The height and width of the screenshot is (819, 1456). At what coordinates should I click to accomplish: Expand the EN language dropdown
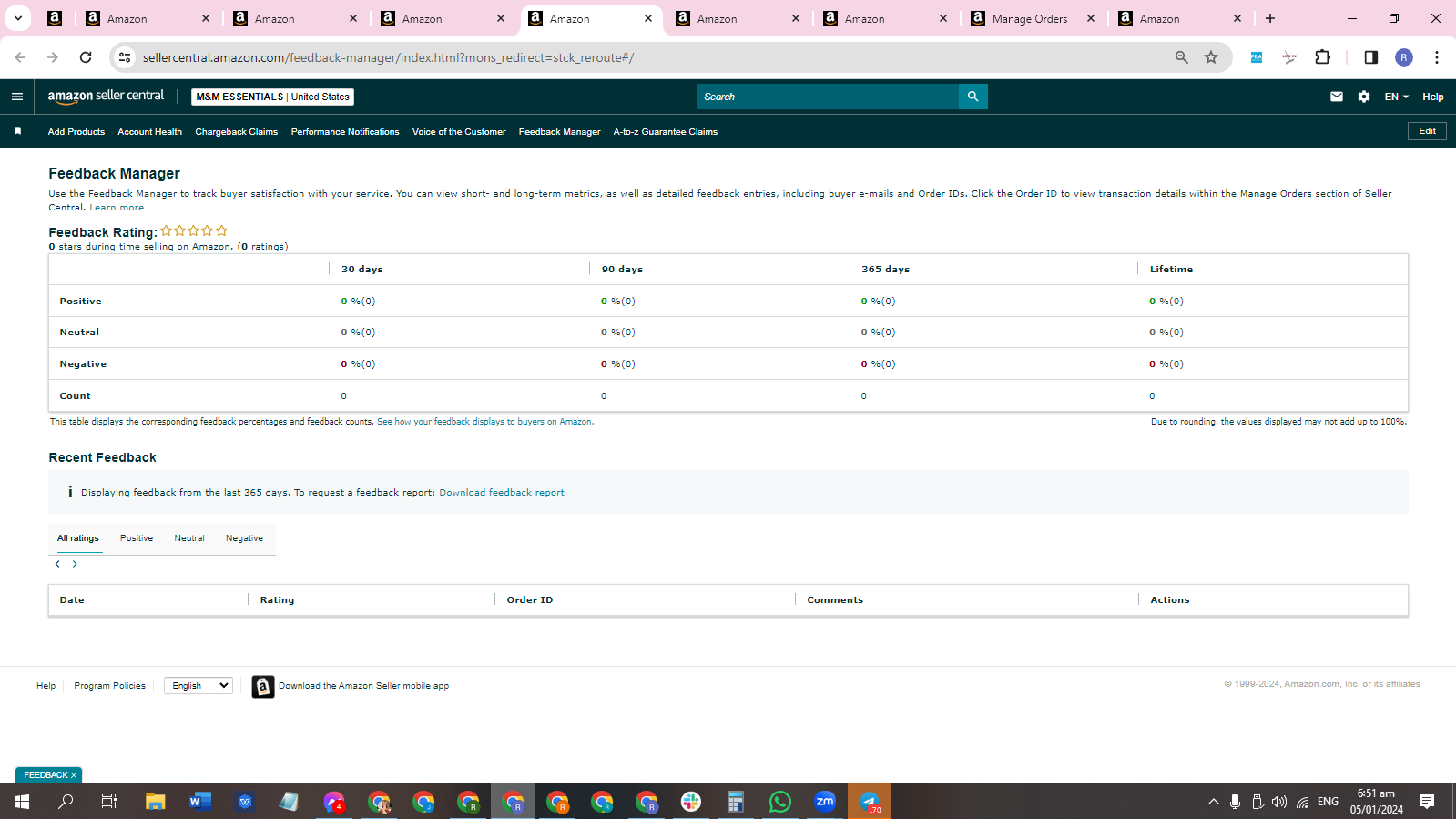click(x=1396, y=97)
